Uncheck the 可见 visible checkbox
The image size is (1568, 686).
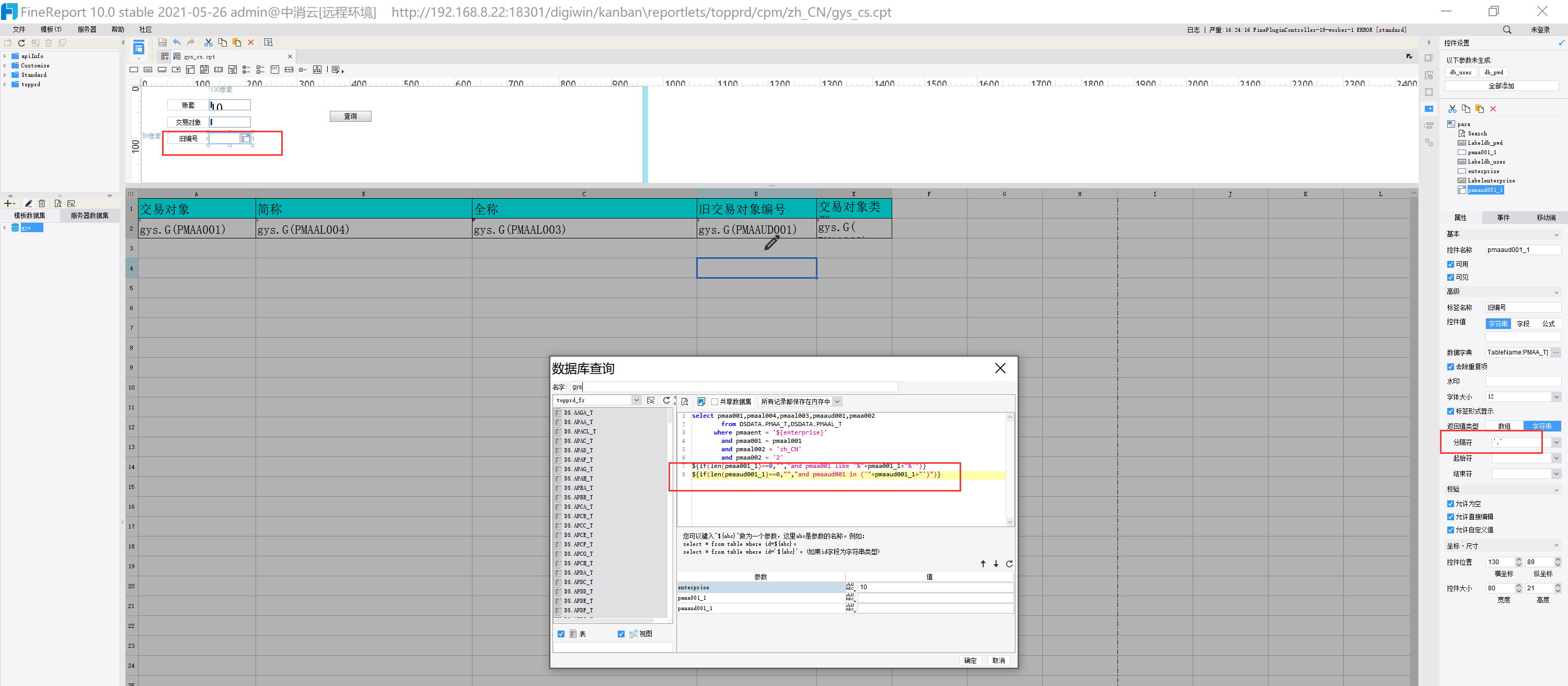1450,278
